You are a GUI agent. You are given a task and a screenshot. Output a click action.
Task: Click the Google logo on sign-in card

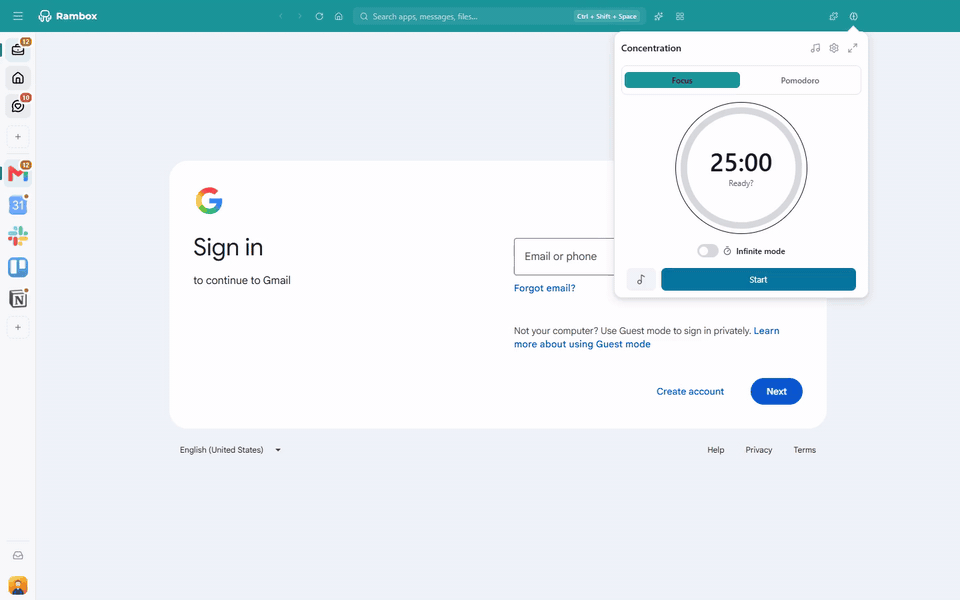(209, 200)
